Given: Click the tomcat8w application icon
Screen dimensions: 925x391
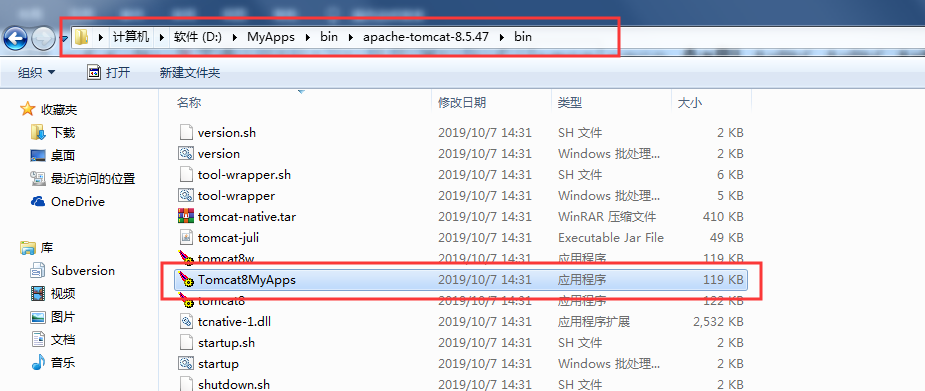Looking at the screenshot, I should (186, 258).
